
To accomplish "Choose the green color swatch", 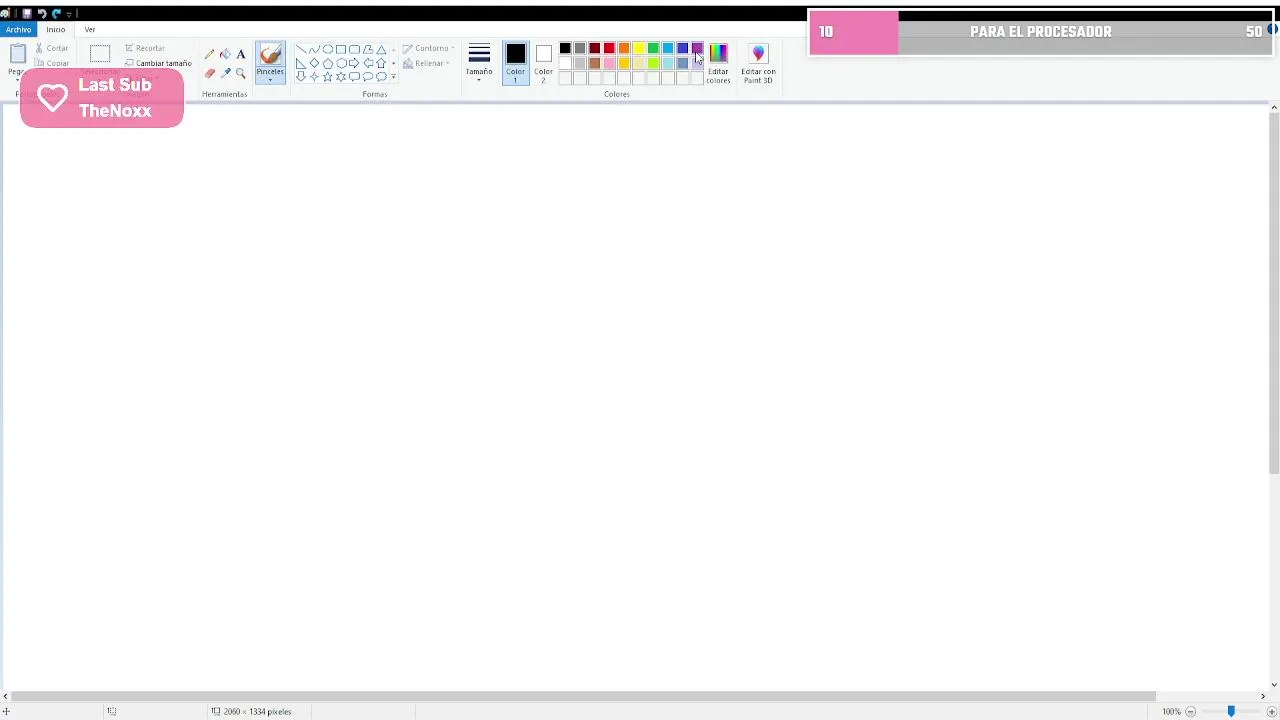I will tap(653, 48).
